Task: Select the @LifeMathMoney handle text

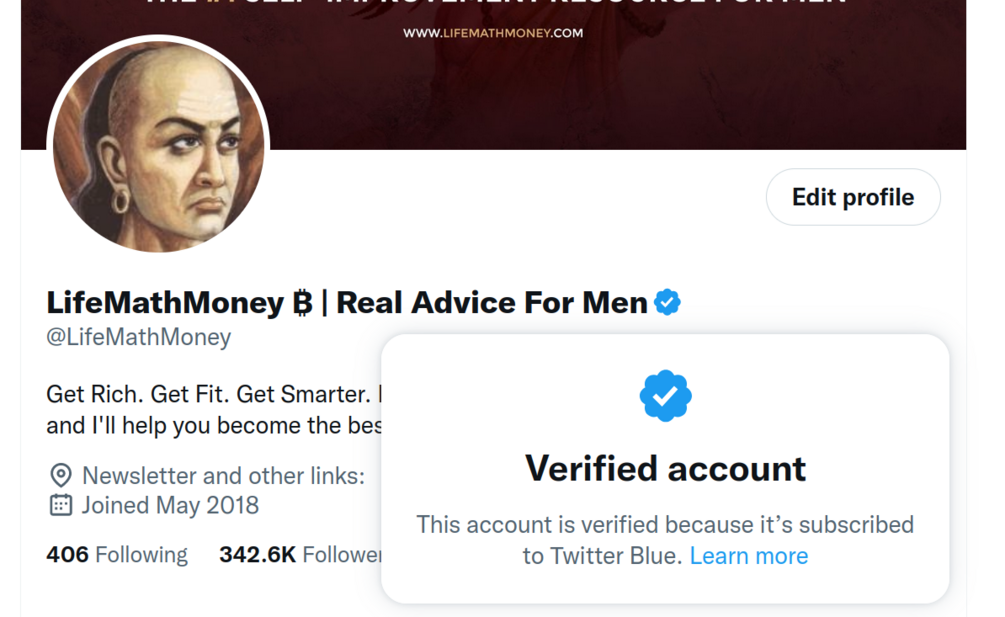Action: pyautogui.click(x=138, y=337)
